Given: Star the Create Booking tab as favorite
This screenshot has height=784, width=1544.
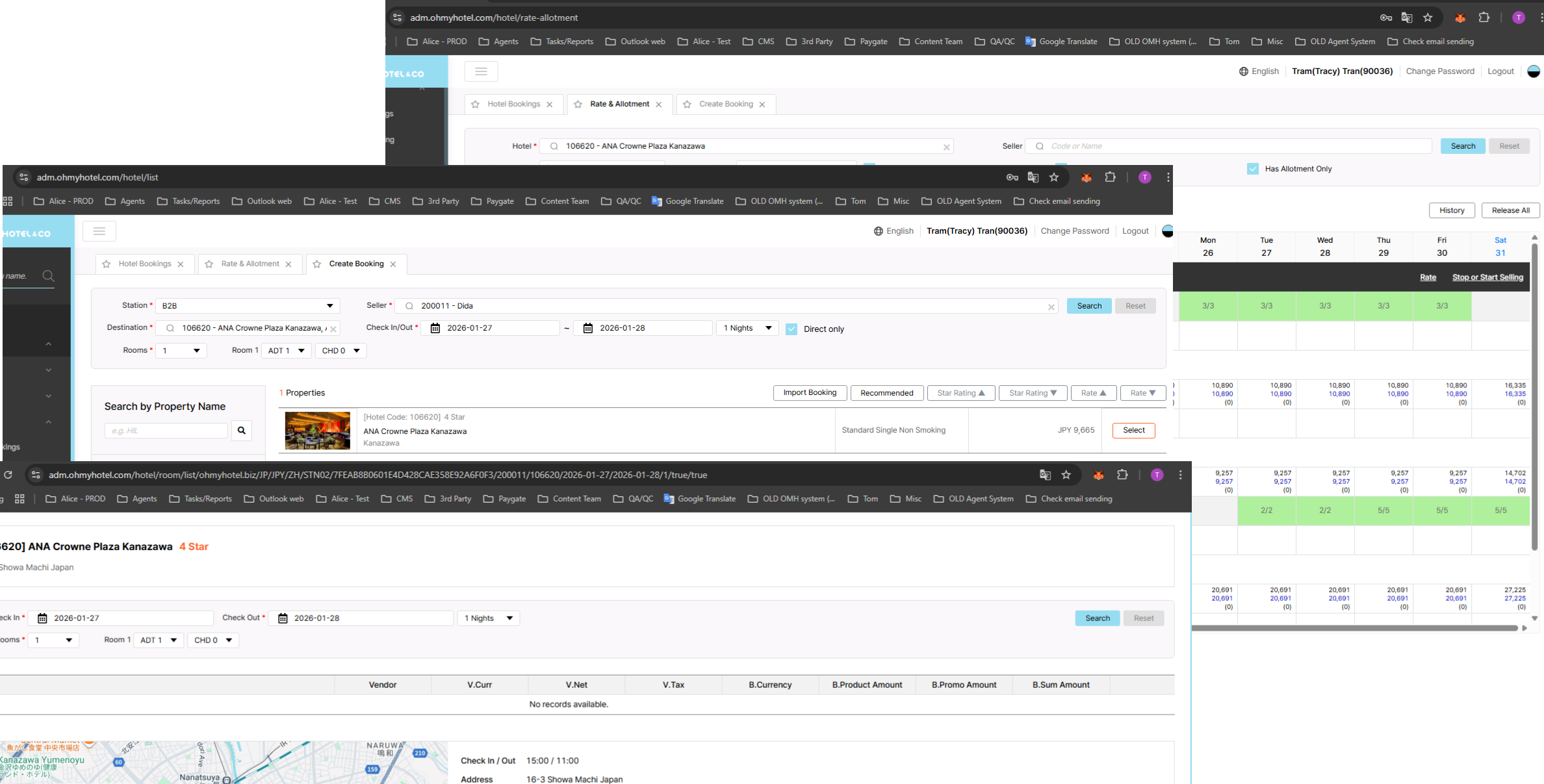Looking at the screenshot, I should (317, 264).
